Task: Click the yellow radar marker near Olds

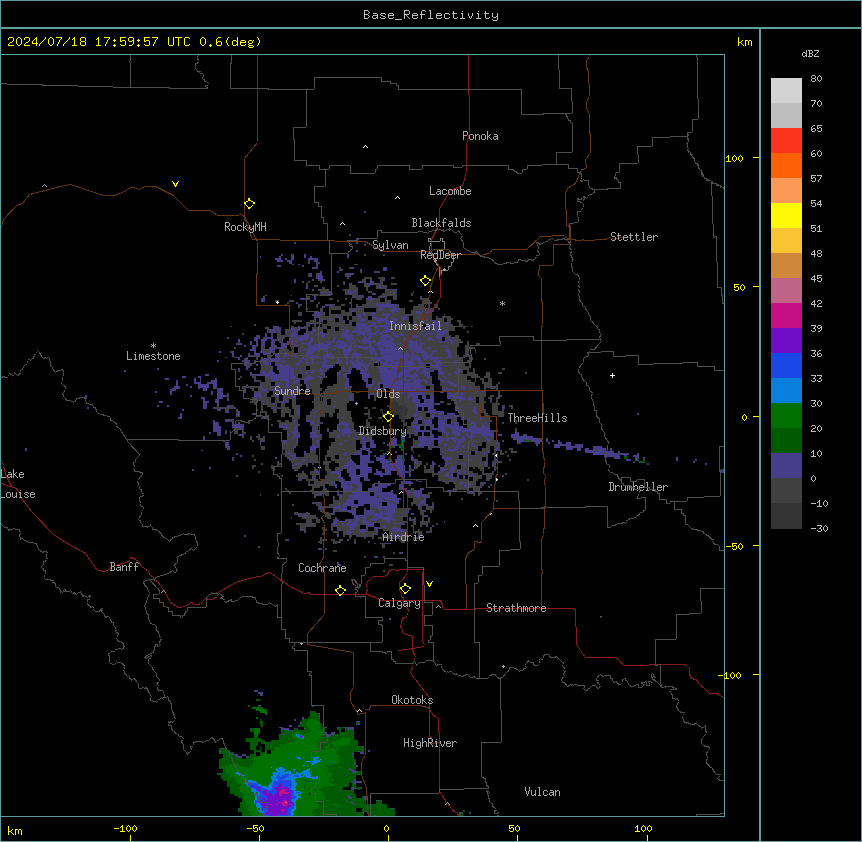Action: click(x=388, y=417)
